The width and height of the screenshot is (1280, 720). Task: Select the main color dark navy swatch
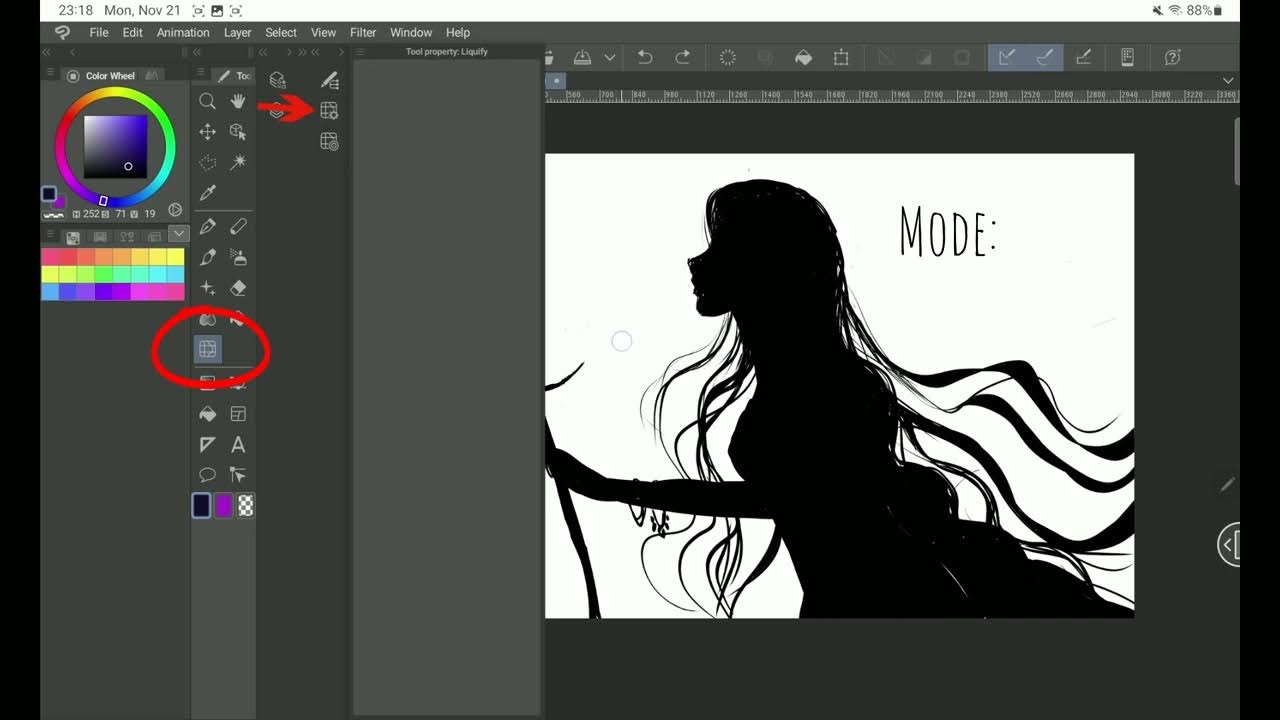(201, 506)
